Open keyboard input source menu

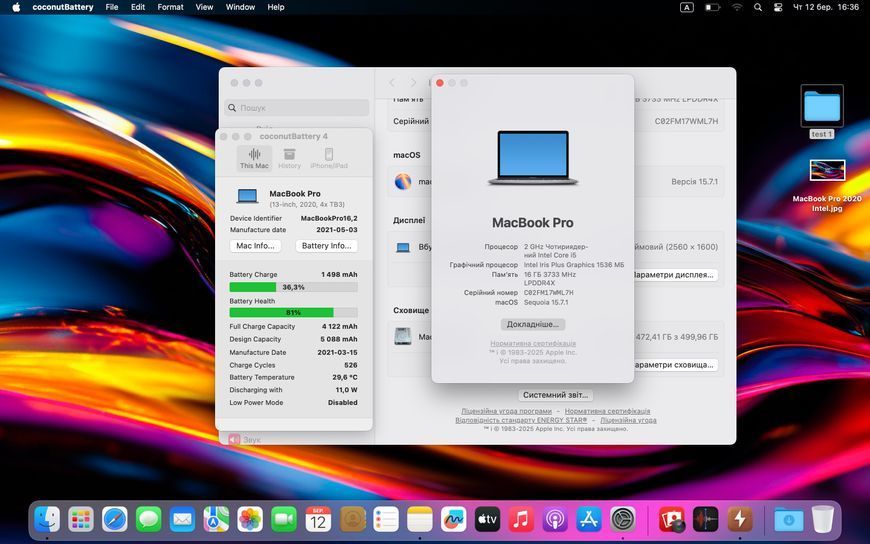coord(687,7)
